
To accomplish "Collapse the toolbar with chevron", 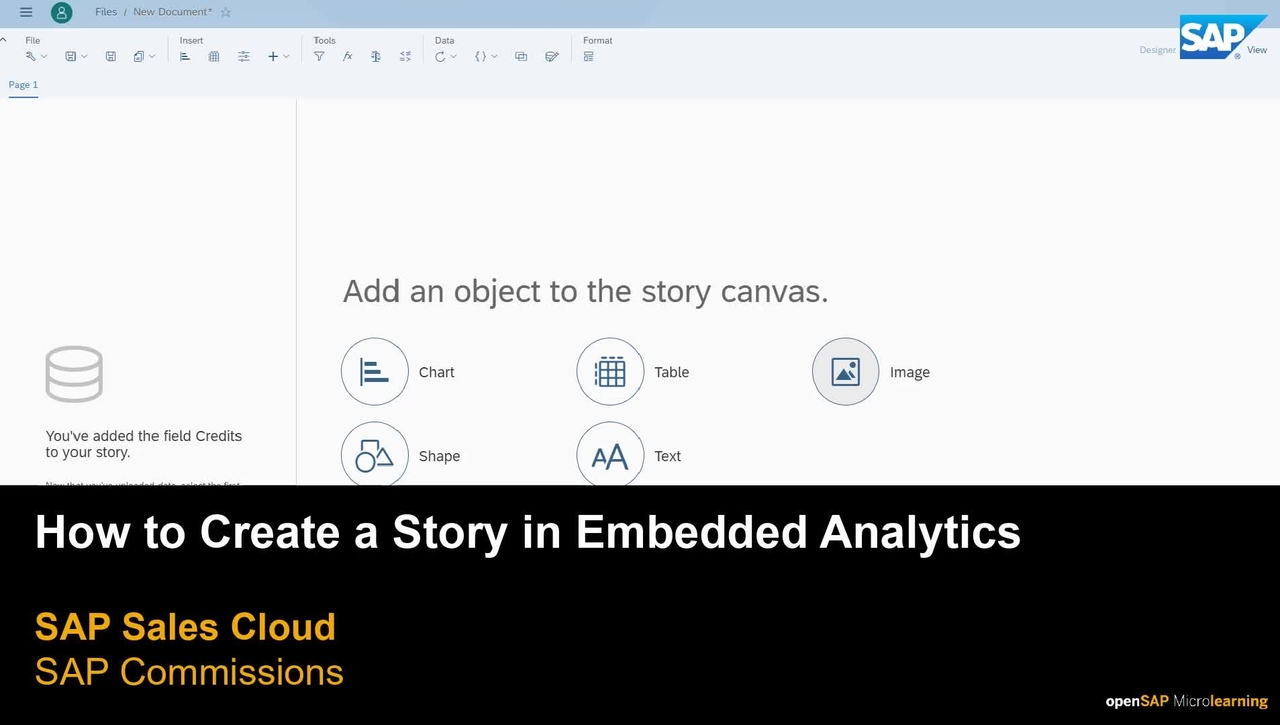I will pos(4,40).
